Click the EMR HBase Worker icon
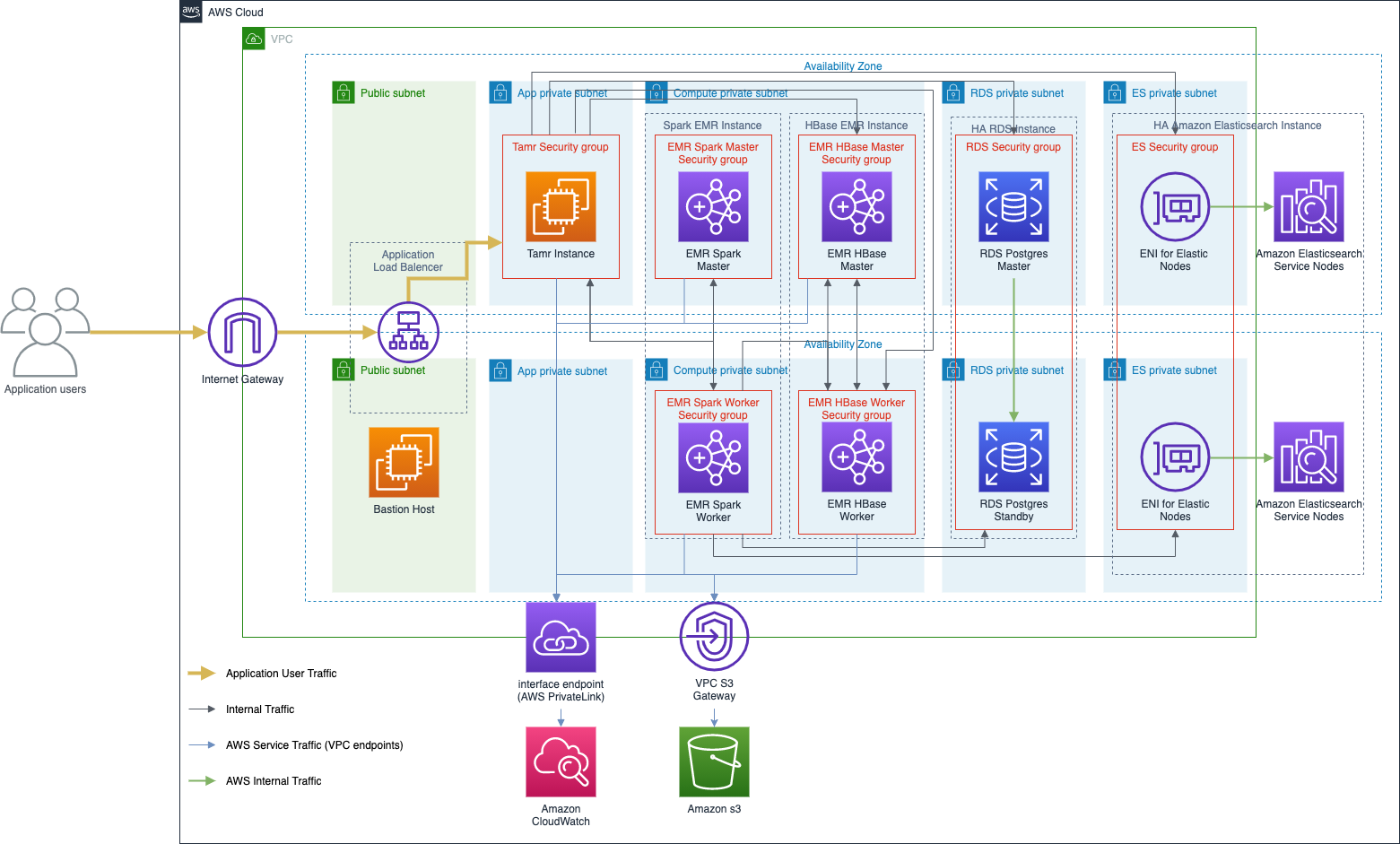This screenshot has height=844, width=1400. click(857, 457)
